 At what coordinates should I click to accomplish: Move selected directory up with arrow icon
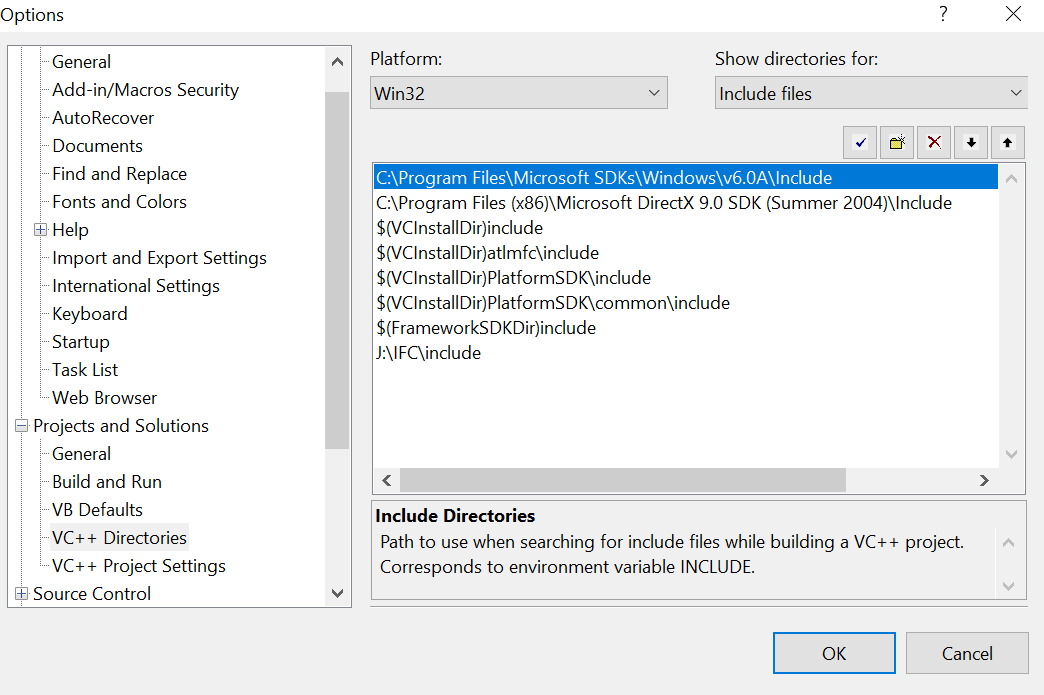click(x=1007, y=143)
